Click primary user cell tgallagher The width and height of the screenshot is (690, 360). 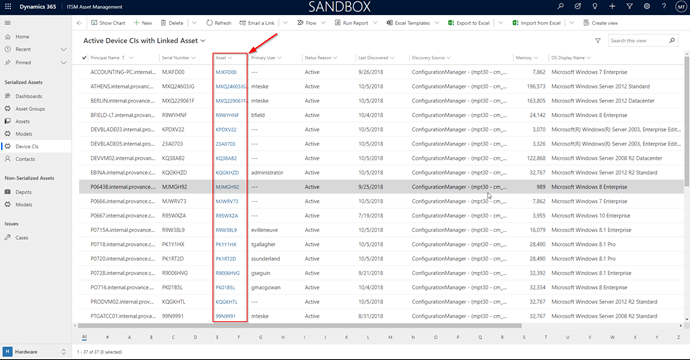(263, 244)
